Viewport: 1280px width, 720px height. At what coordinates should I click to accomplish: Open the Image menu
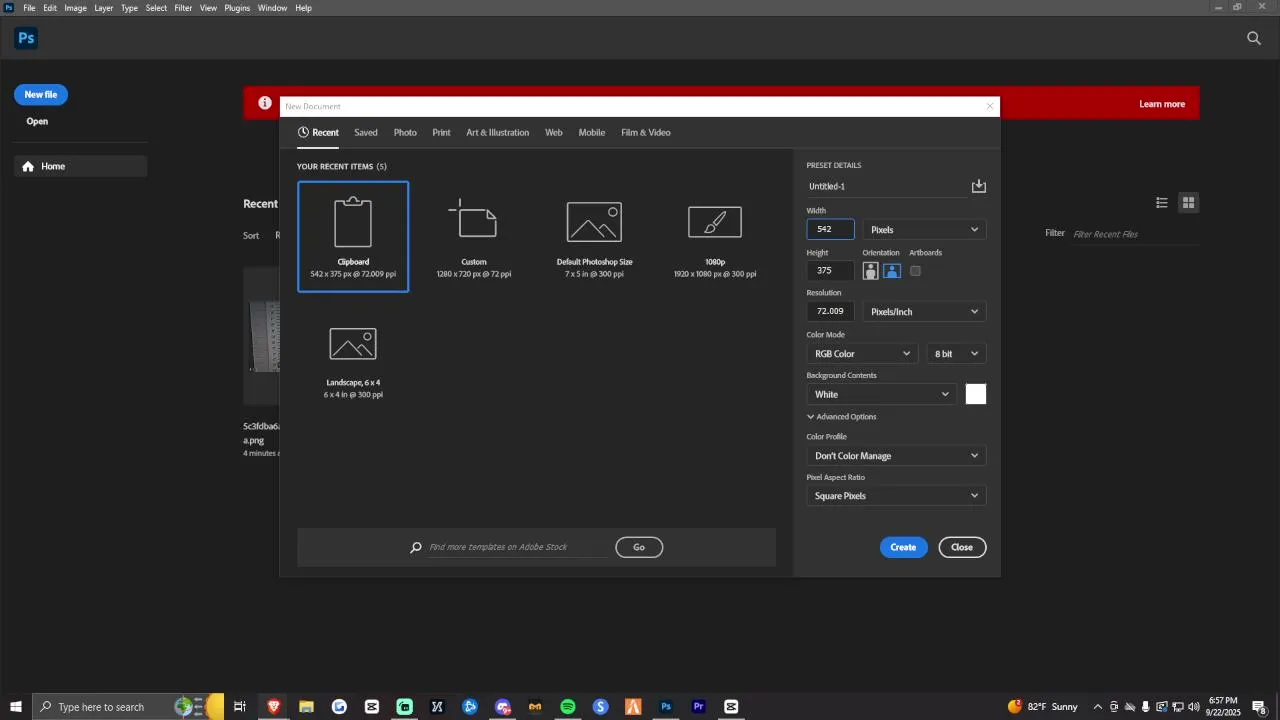(x=75, y=8)
